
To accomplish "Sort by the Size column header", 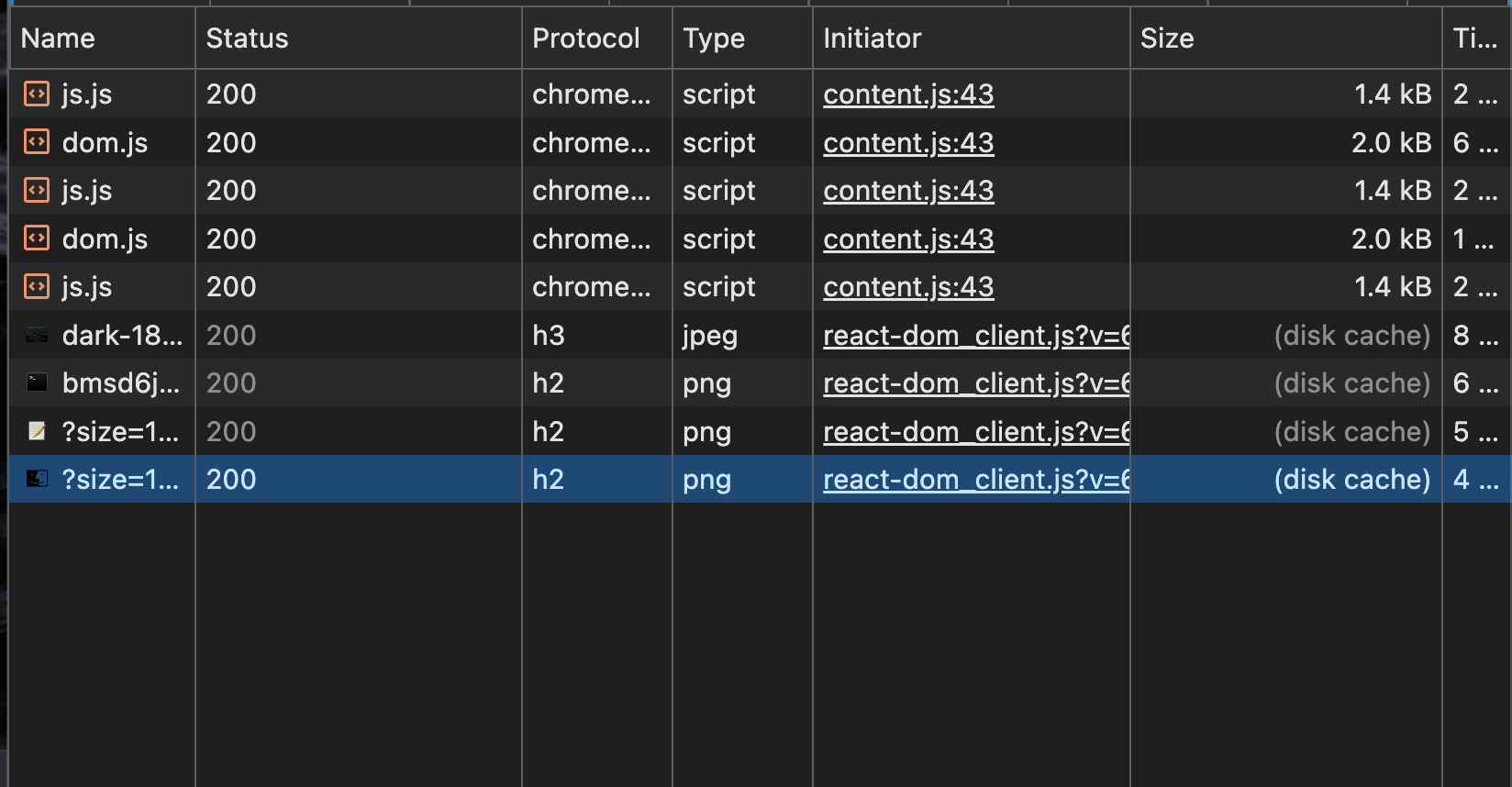I will (1167, 39).
